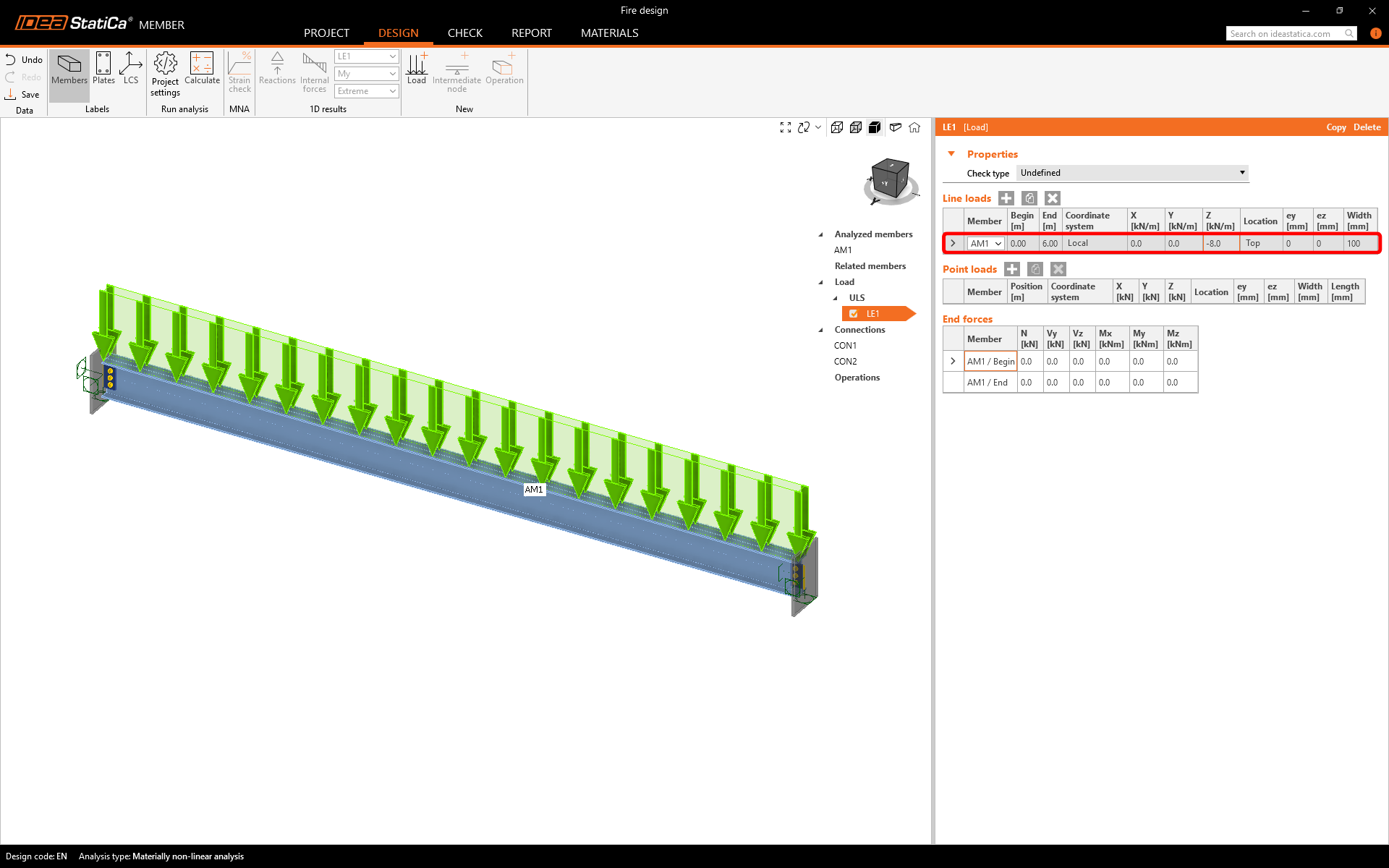Click the home view icon
The width and height of the screenshot is (1389, 868).
(x=914, y=127)
